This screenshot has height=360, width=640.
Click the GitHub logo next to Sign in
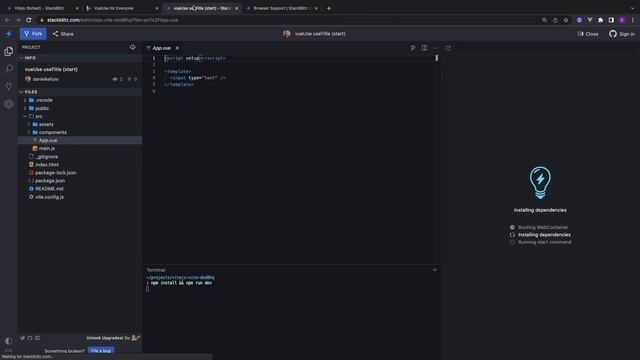coord(613,34)
